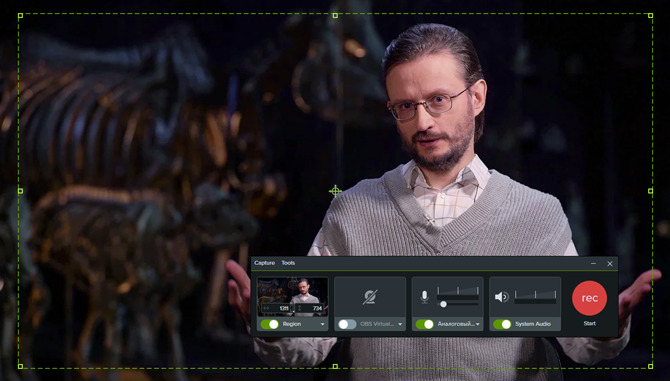The image size is (670, 381).
Task: Click the top-middle region handle
Action: point(335,16)
